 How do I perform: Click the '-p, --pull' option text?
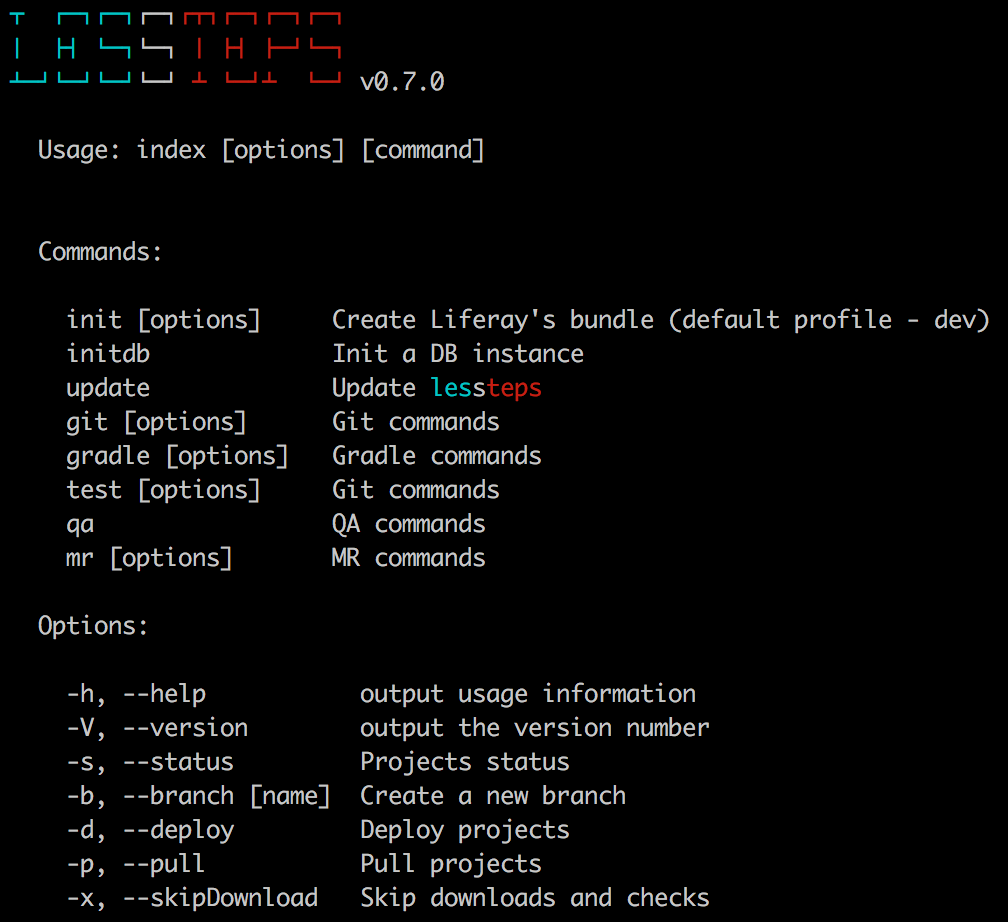(136, 865)
